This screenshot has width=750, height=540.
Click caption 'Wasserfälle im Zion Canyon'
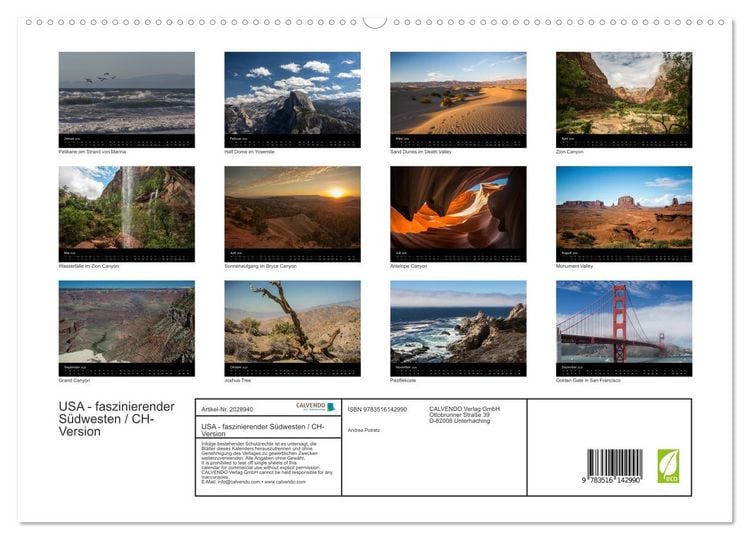click(x=88, y=266)
